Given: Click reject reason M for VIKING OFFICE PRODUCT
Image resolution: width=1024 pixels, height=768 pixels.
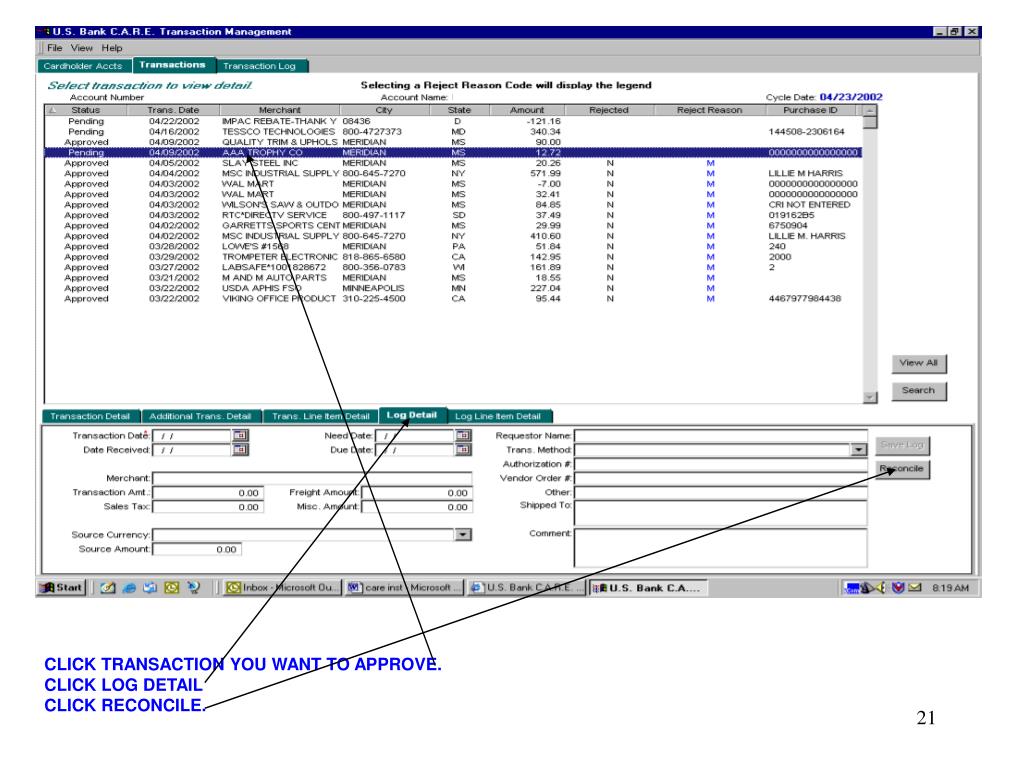Looking at the screenshot, I should (711, 299).
